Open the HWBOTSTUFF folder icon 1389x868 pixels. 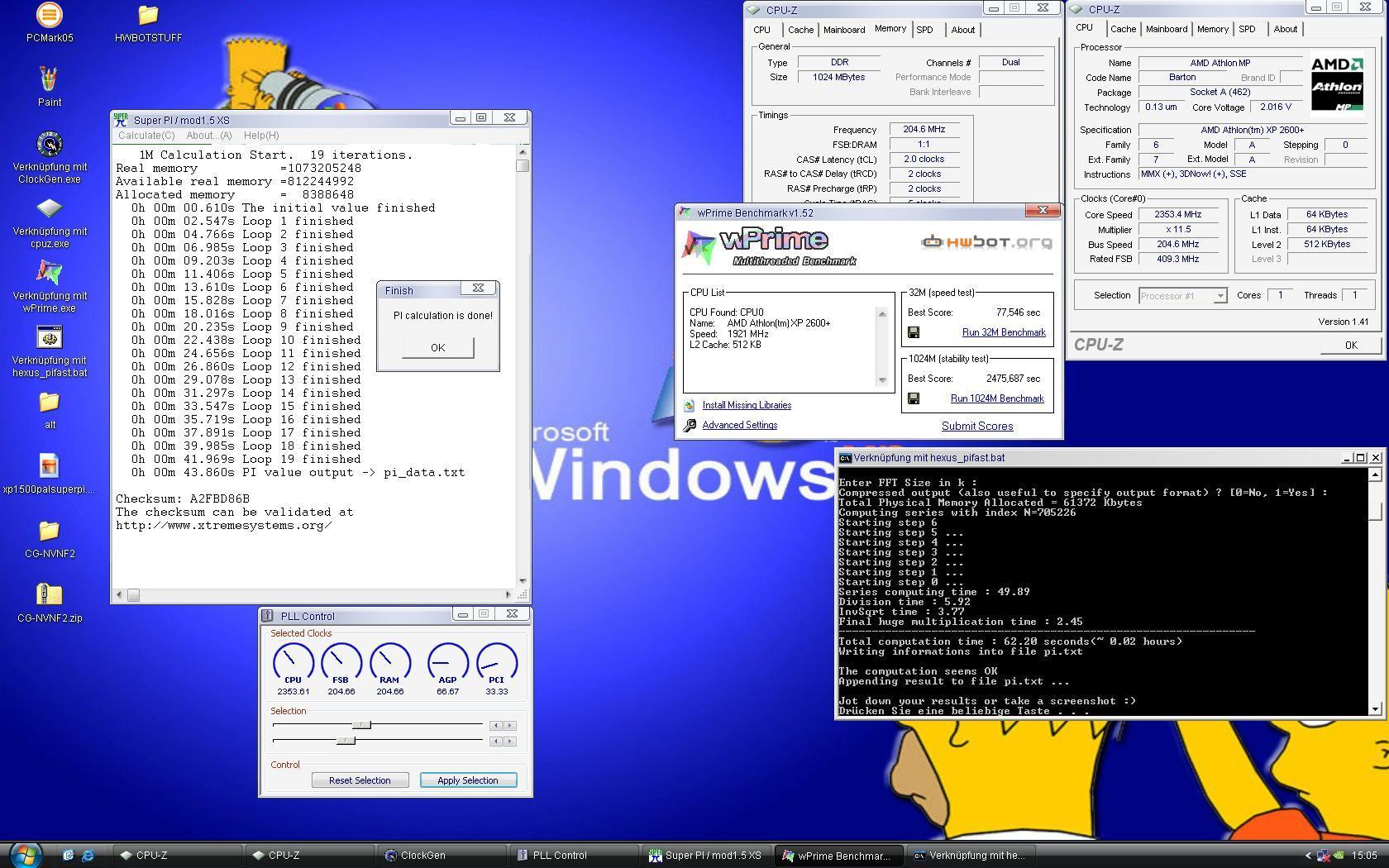click(148, 15)
